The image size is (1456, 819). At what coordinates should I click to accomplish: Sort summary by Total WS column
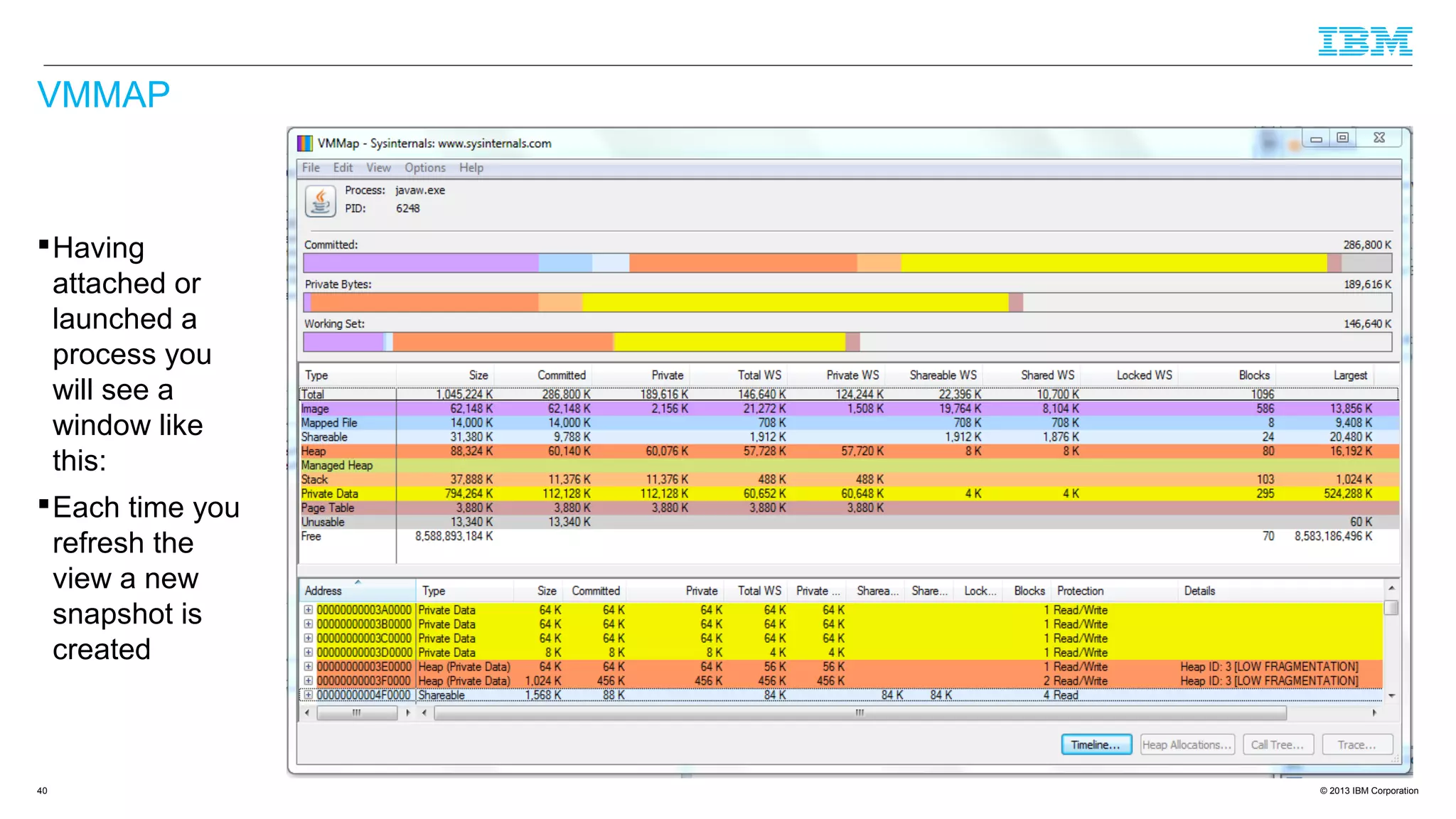739,375
